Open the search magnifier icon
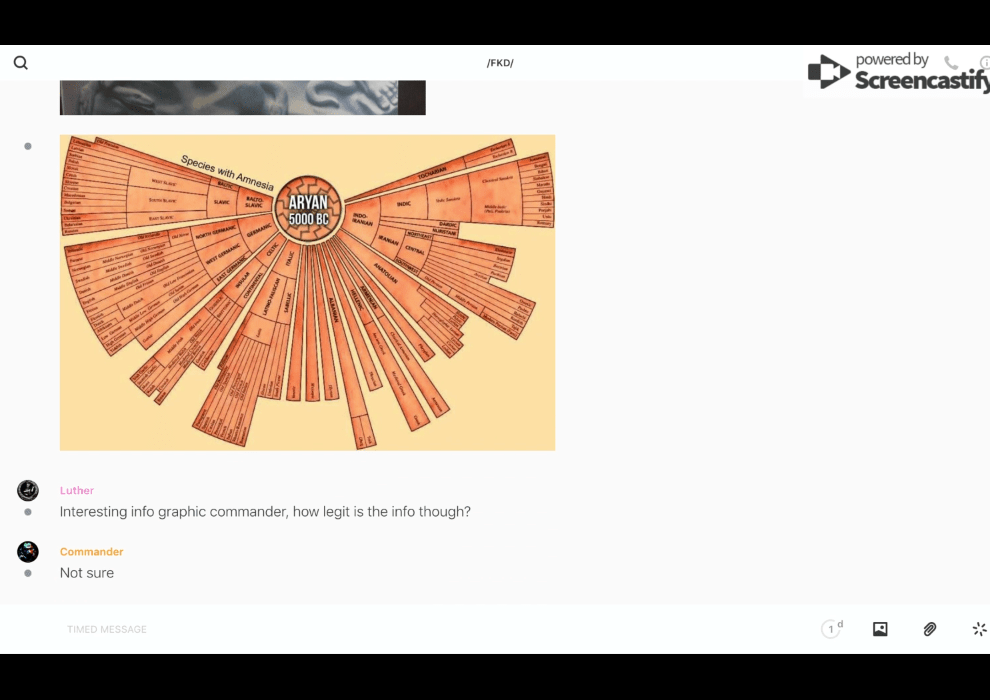Image resolution: width=990 pixels, height=700 pixels. 20,63
